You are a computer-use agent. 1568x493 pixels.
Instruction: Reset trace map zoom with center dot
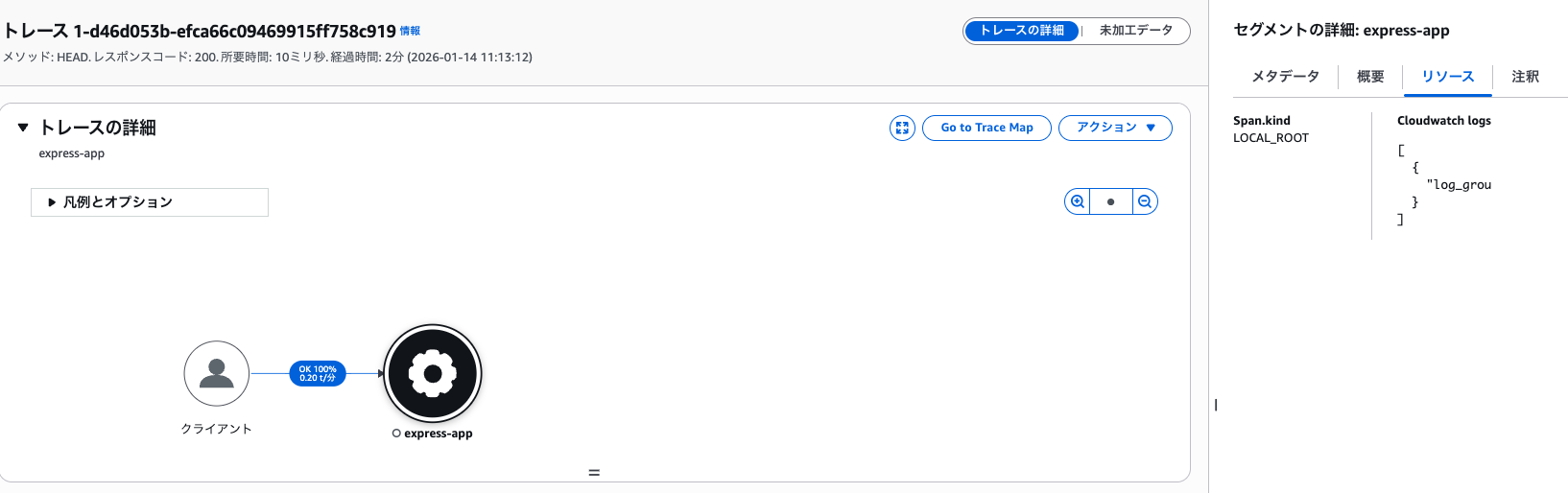(x=1111, y=201)
